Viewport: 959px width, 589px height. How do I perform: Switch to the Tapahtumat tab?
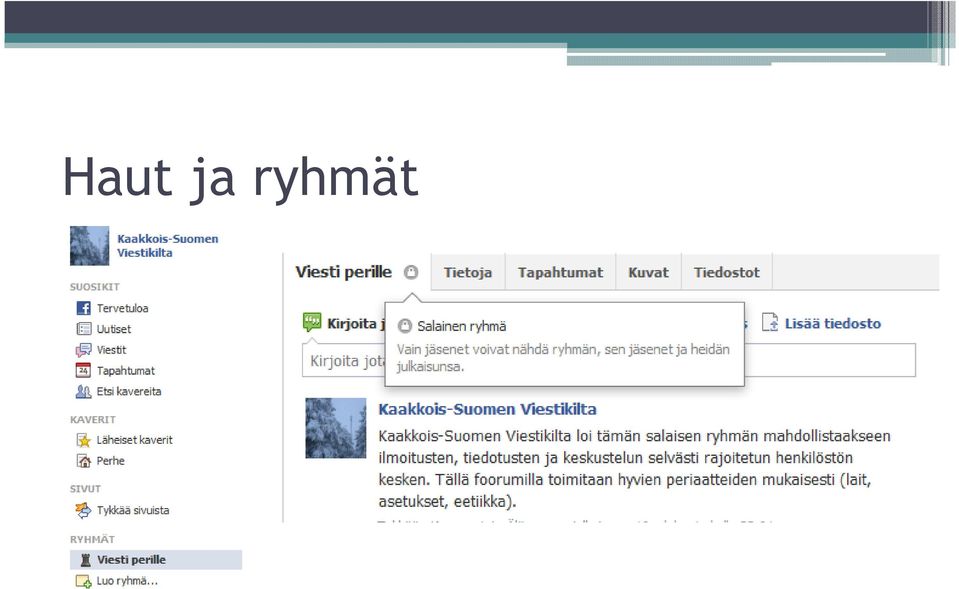(560, 272)
